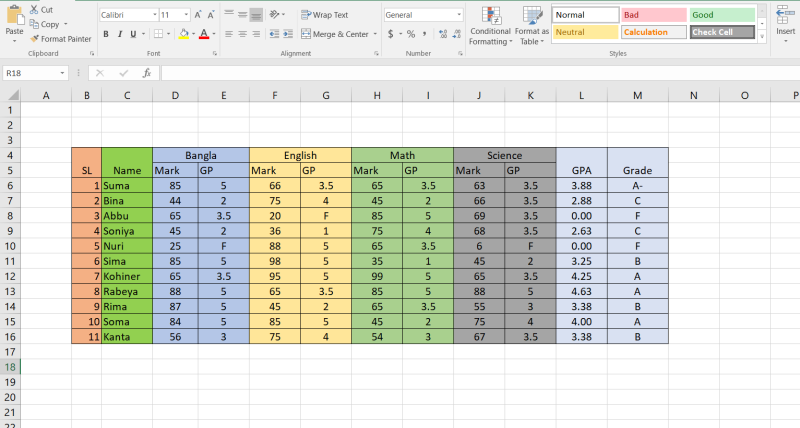Viewport: 800px width, 428px height.
Task: Center text horizontally
Action: coord(242,34)
